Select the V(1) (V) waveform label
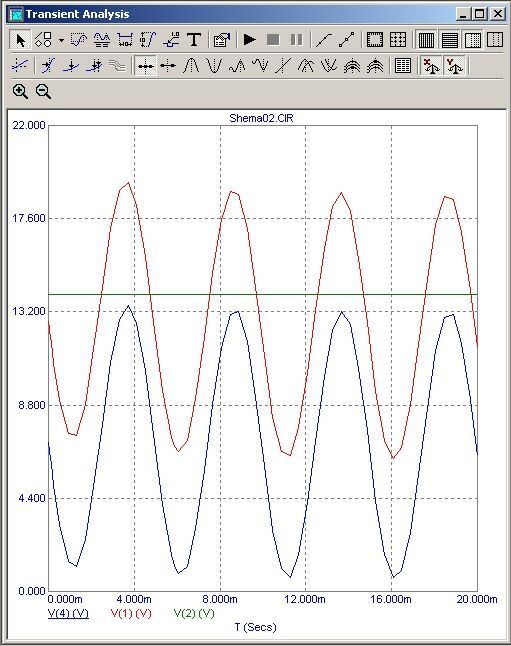The width and height of the screenshot is (511, 646). [x=131, y=613]
